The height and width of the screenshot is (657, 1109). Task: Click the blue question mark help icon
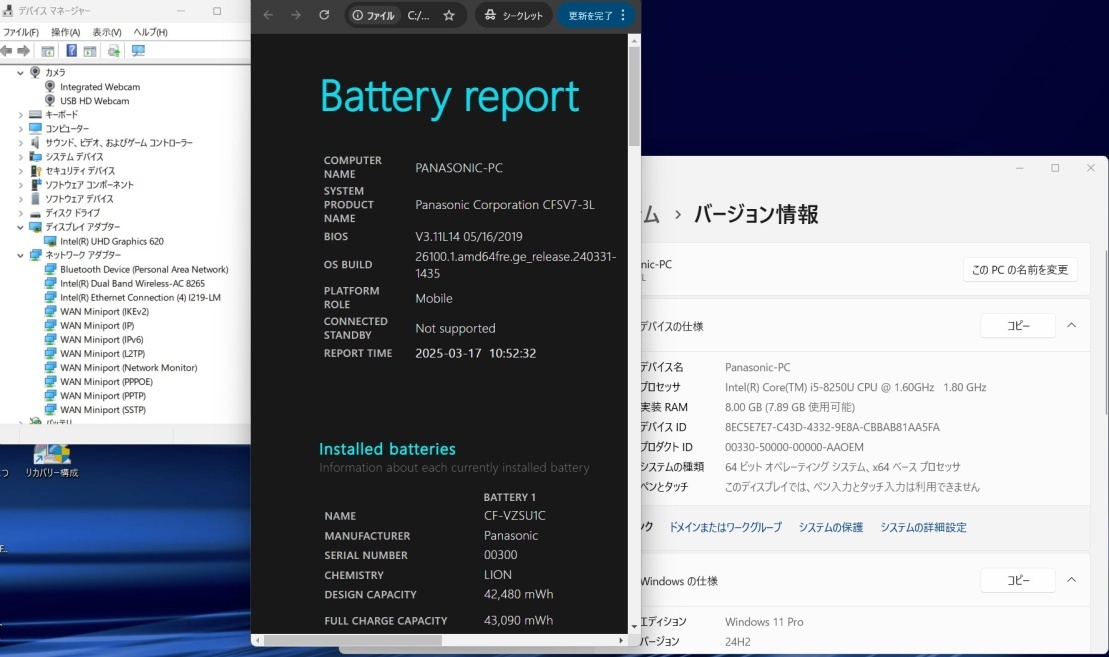(x=71, y=51)
